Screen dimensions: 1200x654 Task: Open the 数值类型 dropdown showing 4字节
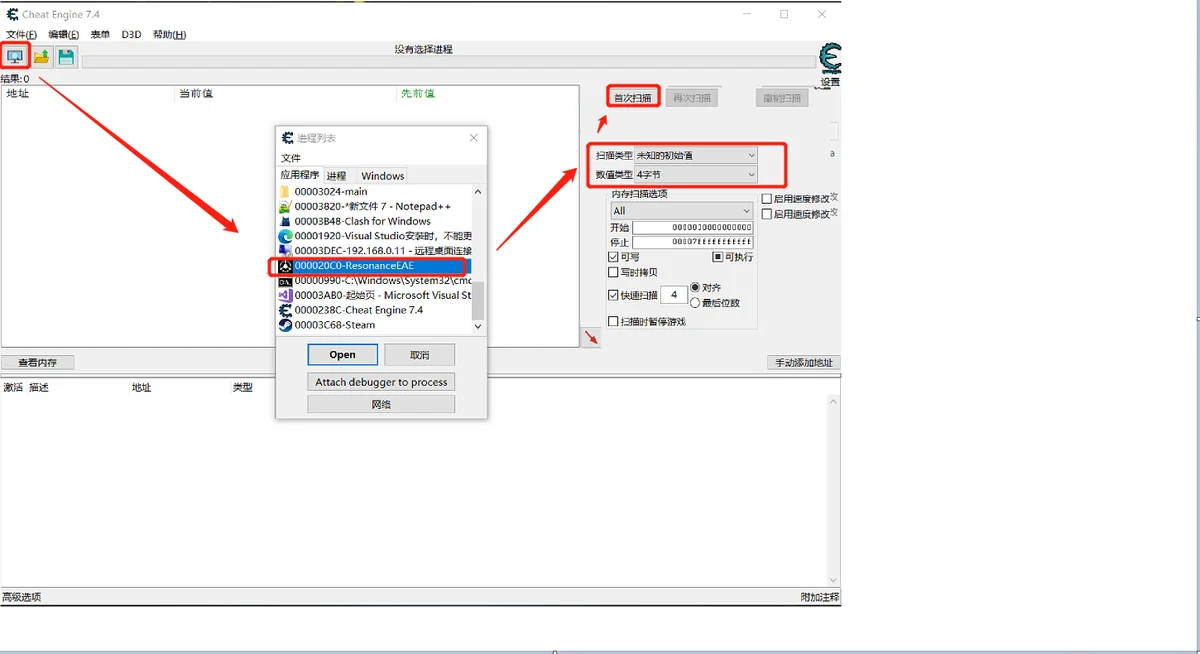click(x=696, y=175)
